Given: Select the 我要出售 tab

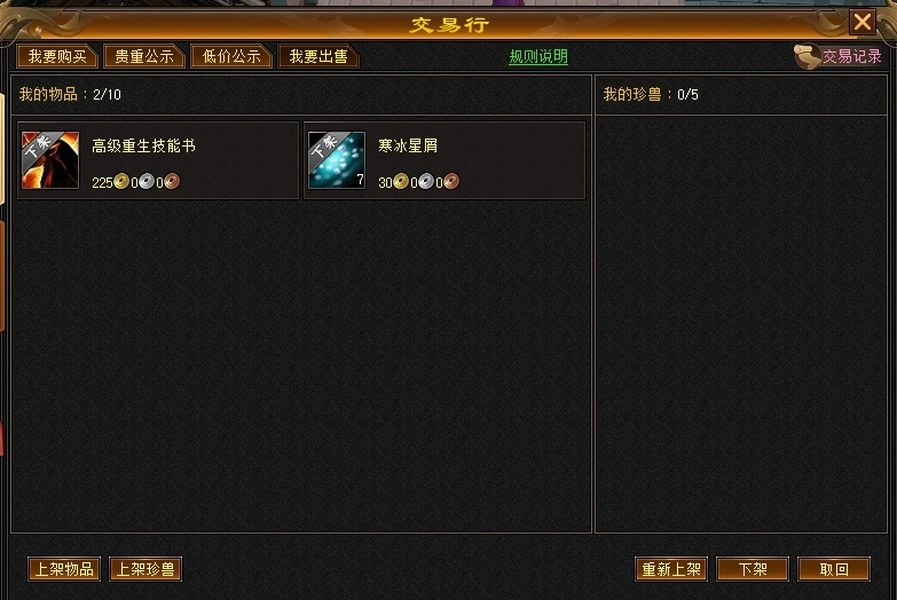Looking at the screenshot, I should tap(318, 57).
